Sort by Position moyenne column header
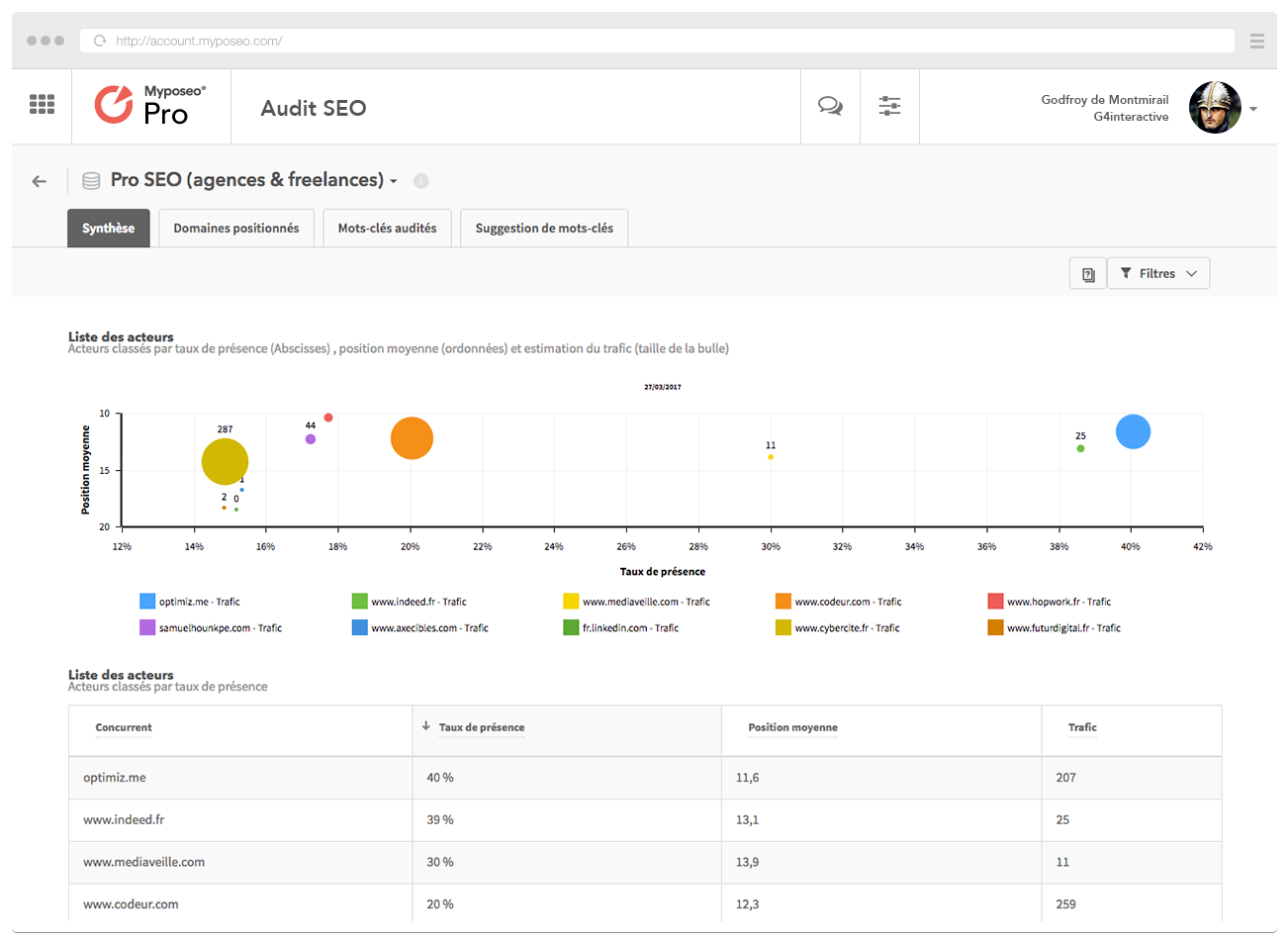Screen dimensions: 1288x942 792,727
